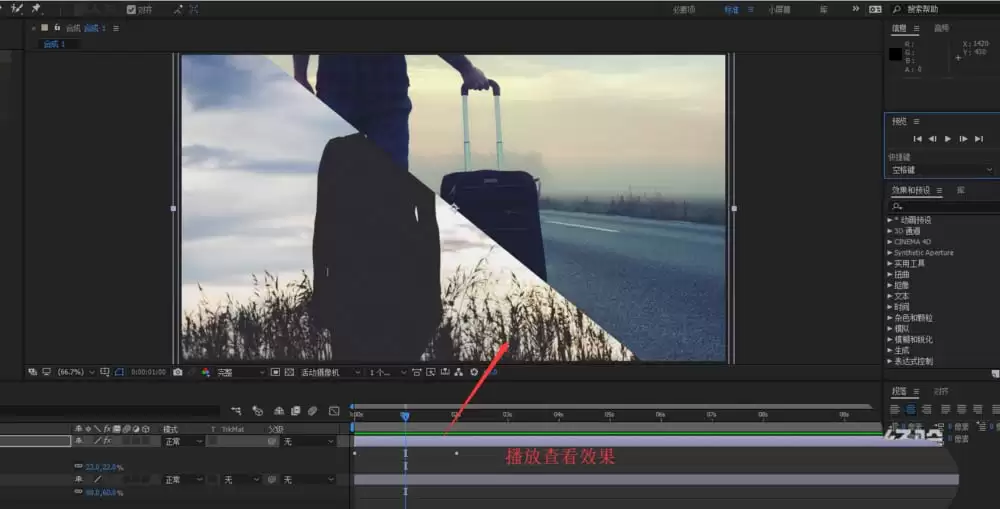The width and height of the screenshot is (1000, 509).
Task: Open the channel and color management icon
Action: (x=205, y=372)
